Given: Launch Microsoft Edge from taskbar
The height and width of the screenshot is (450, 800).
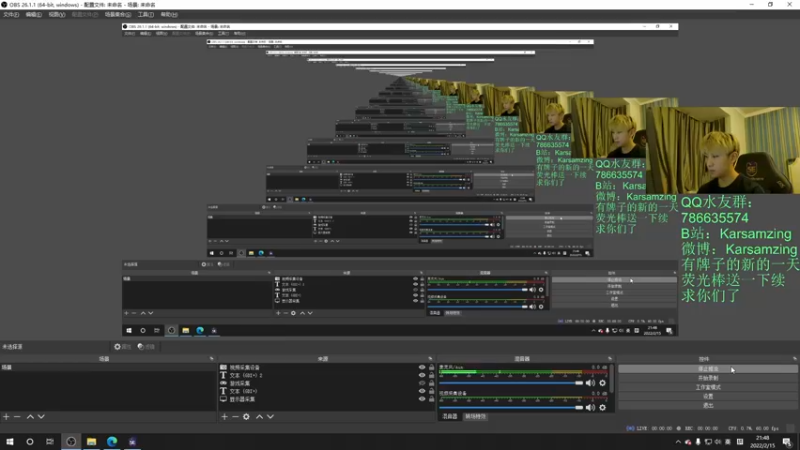Looking at the screenshot, I should (112, 442).
